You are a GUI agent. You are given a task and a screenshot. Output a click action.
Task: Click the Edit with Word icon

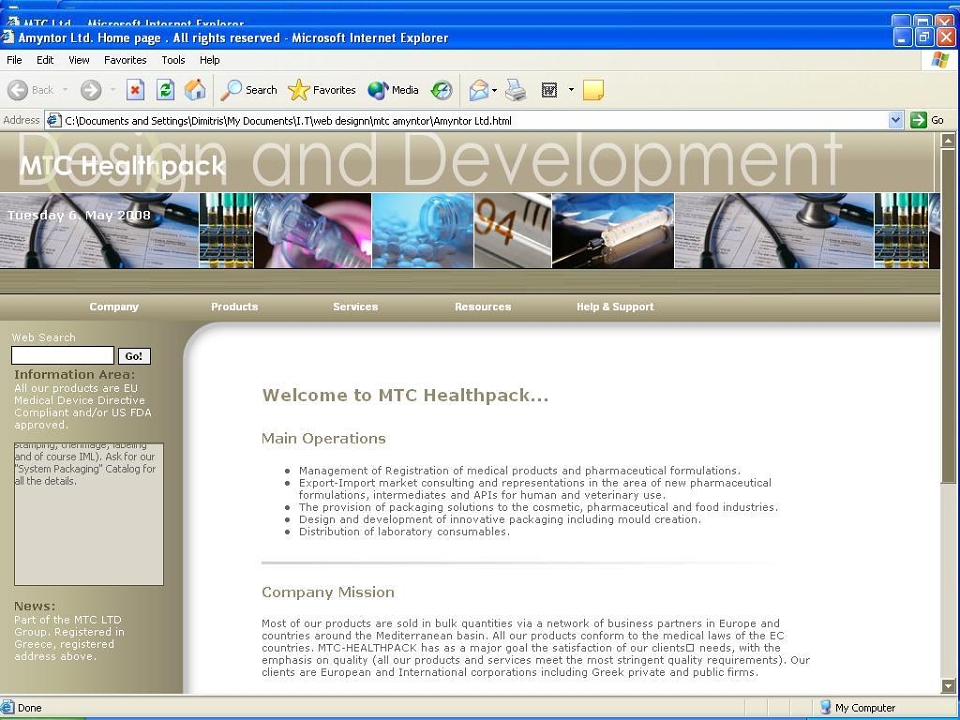pos(549,91)
